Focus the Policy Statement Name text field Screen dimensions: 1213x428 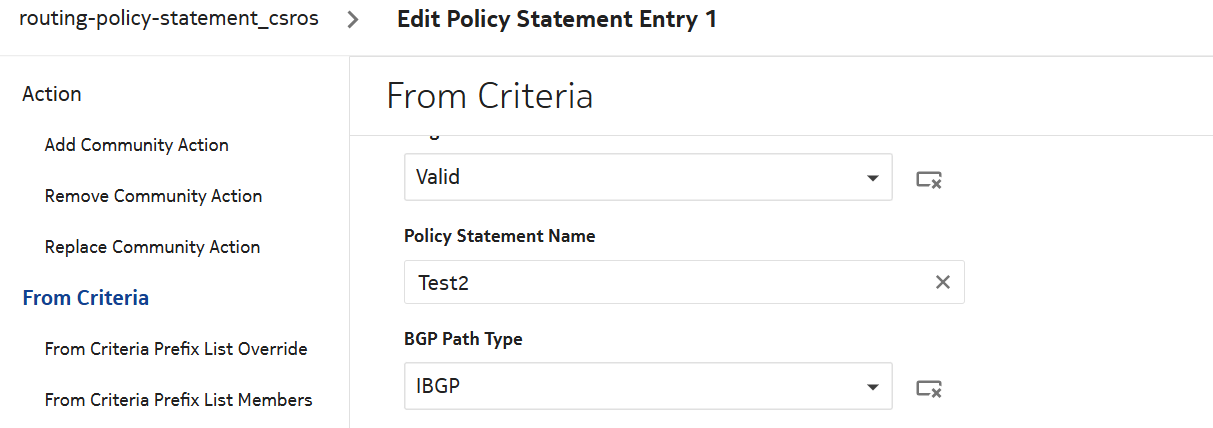(670, 282)
